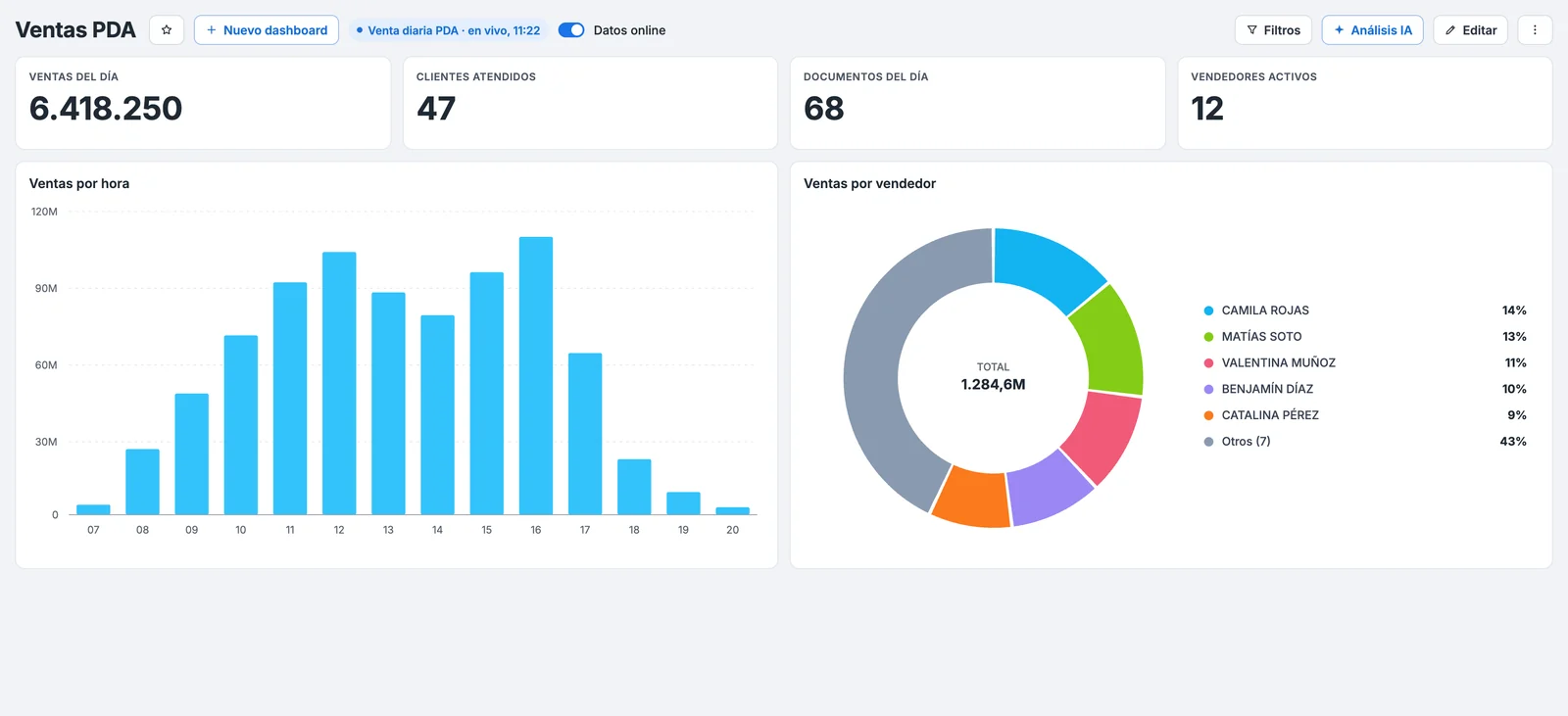Click the favorite star icon

pos(167,30)
